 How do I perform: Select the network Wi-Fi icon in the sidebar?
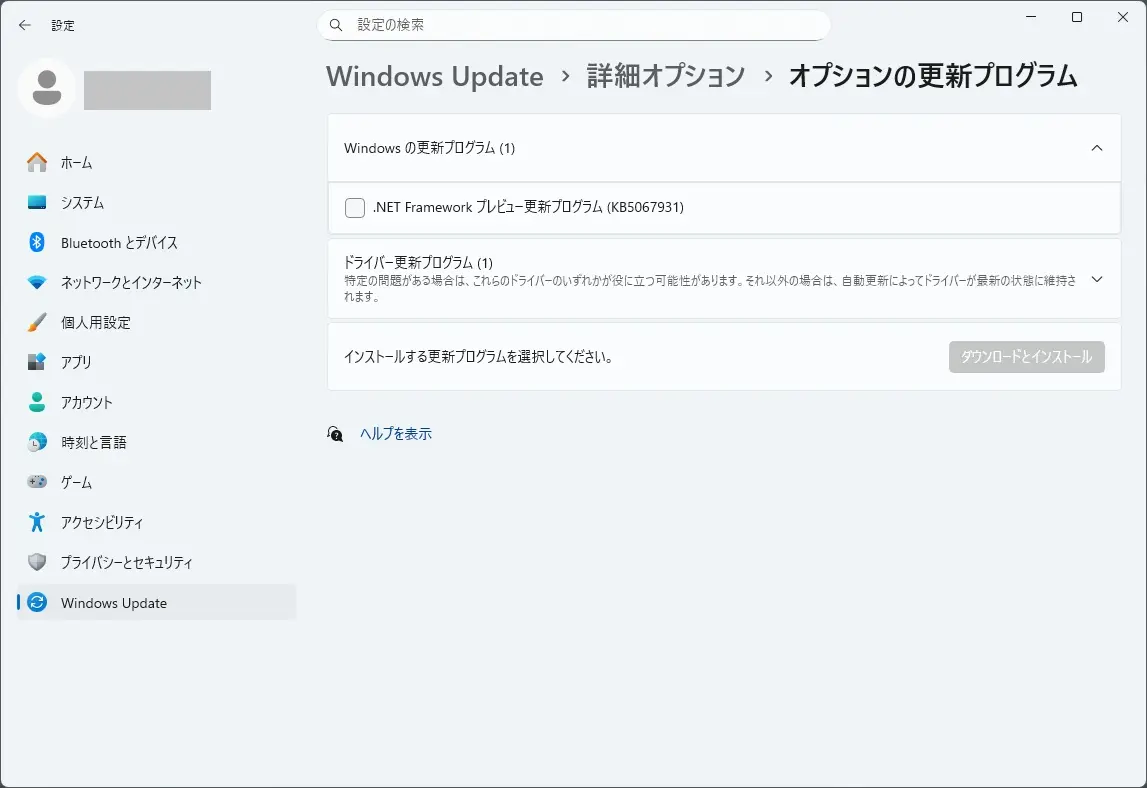(37, 282)
